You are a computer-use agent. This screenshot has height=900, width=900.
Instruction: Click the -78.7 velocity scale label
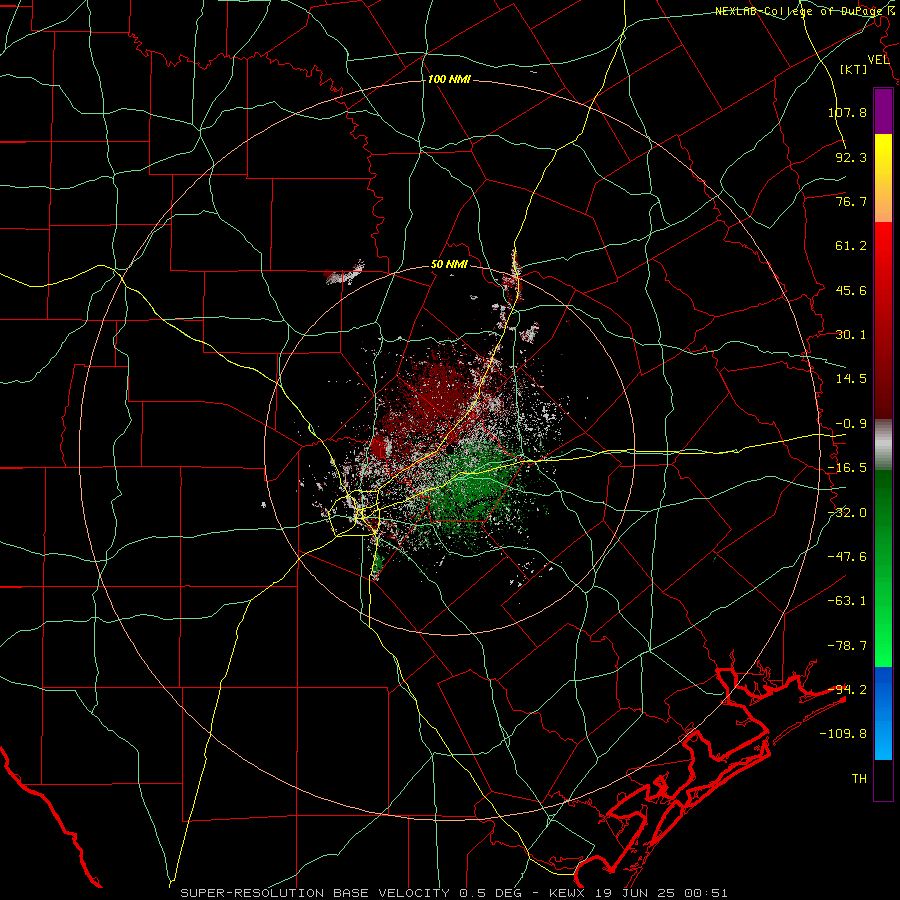coord(847,646)
